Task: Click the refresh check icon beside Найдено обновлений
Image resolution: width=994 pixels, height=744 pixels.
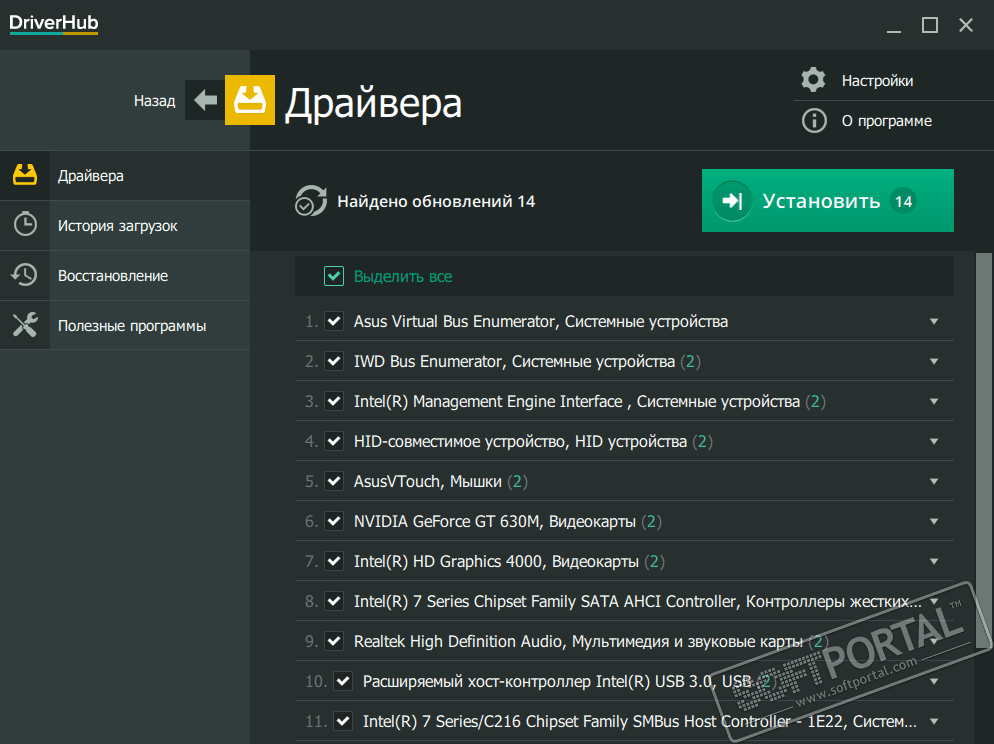Action: (311, 201)
